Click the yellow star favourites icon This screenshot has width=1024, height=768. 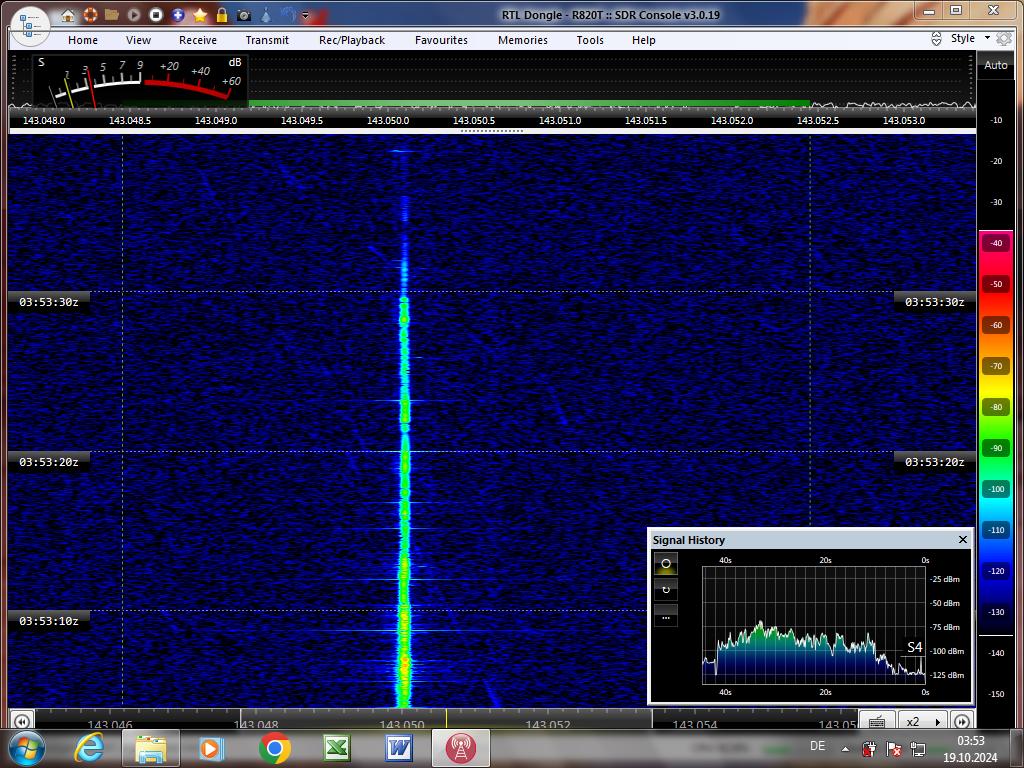pos(200,14)
